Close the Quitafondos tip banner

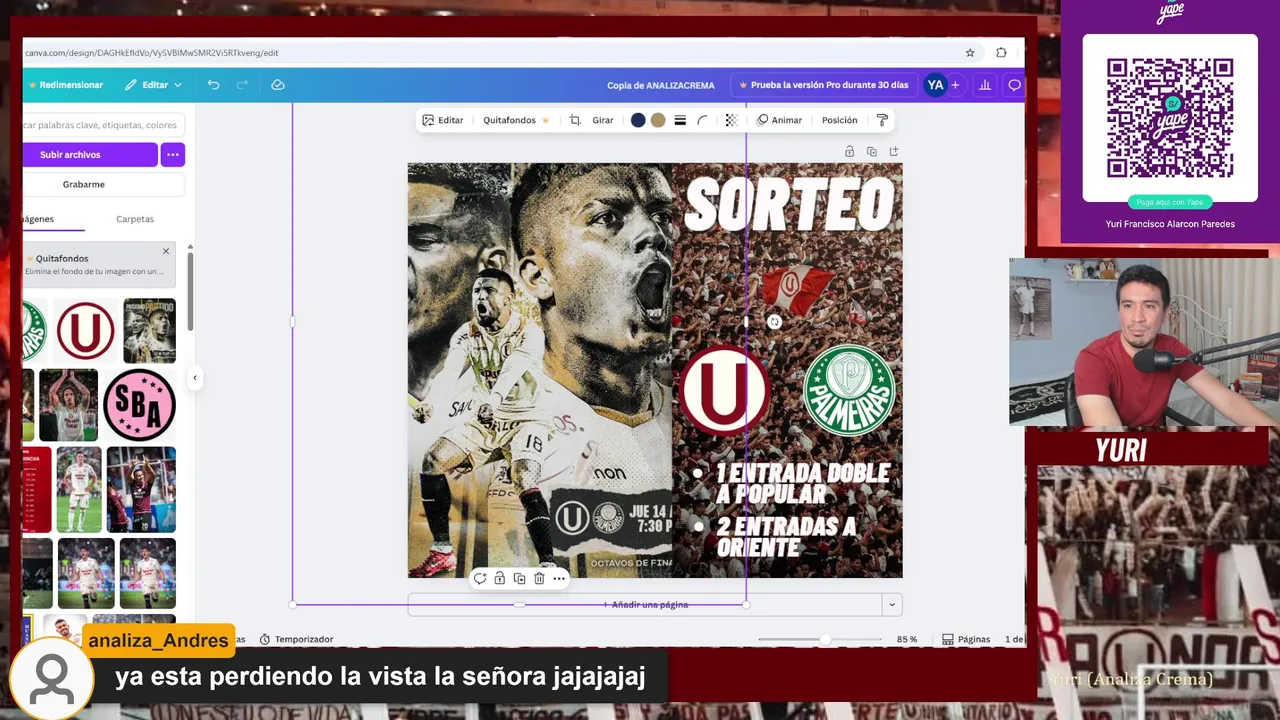coord(166,250)
